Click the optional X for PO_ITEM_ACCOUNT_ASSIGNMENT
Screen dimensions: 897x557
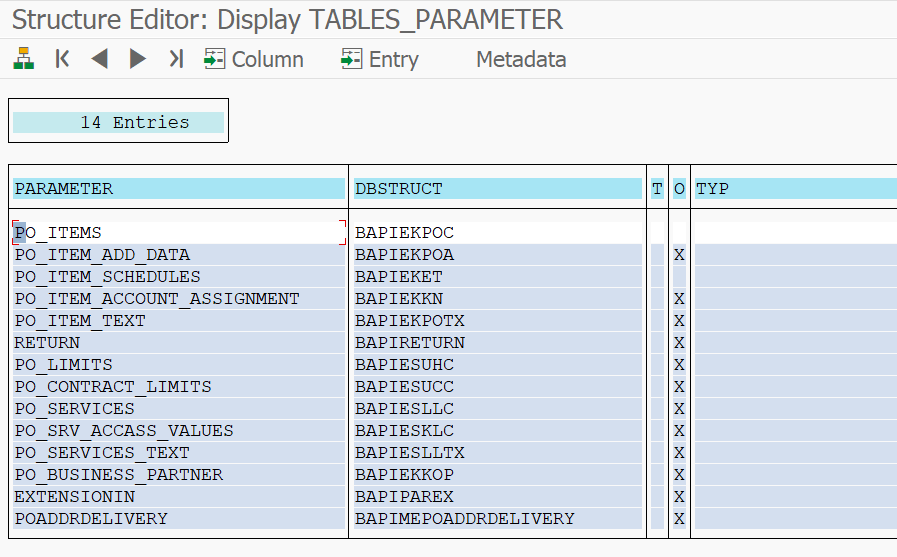(679, 299)
